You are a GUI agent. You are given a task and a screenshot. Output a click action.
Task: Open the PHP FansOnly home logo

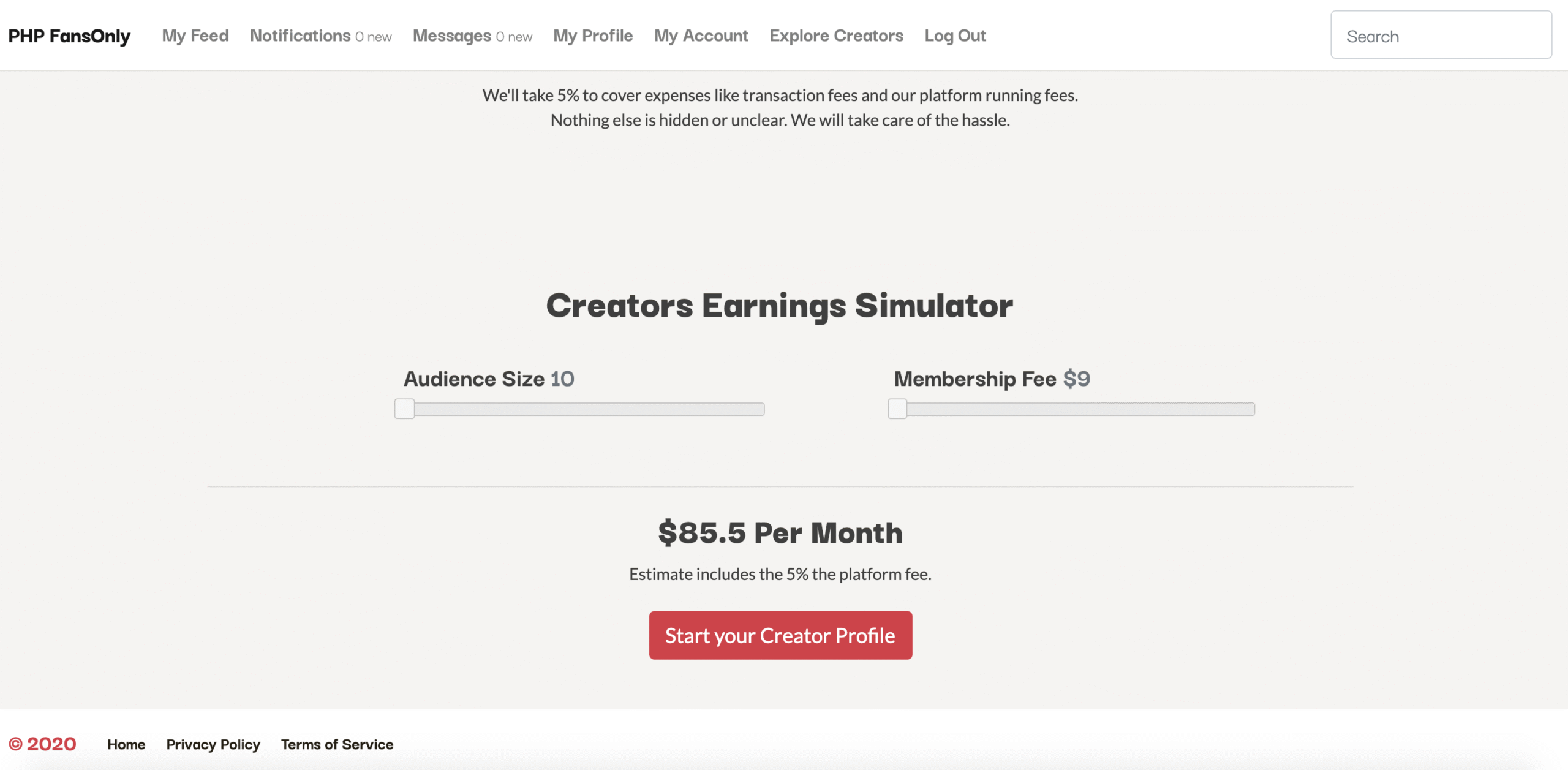click(69, 36)
